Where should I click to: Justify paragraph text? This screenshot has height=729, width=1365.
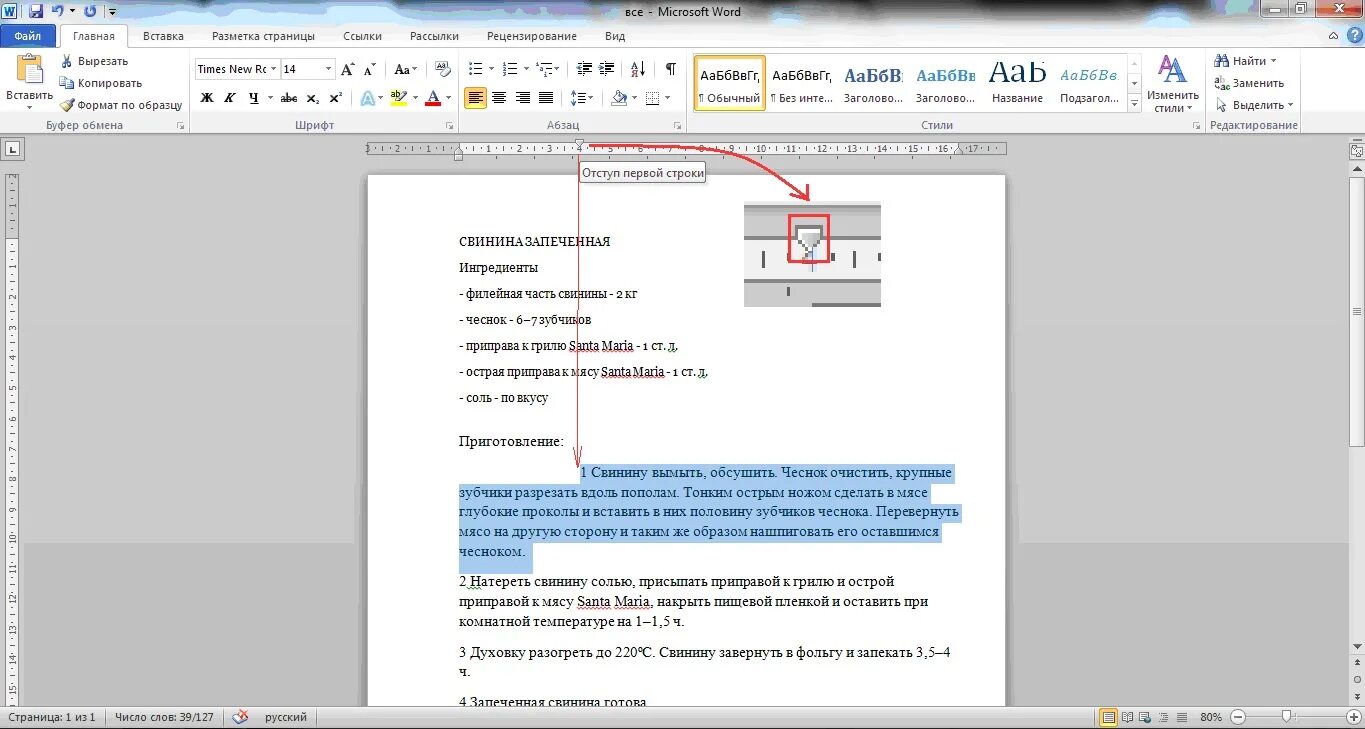pyautogui.click(x=546, y=98)
